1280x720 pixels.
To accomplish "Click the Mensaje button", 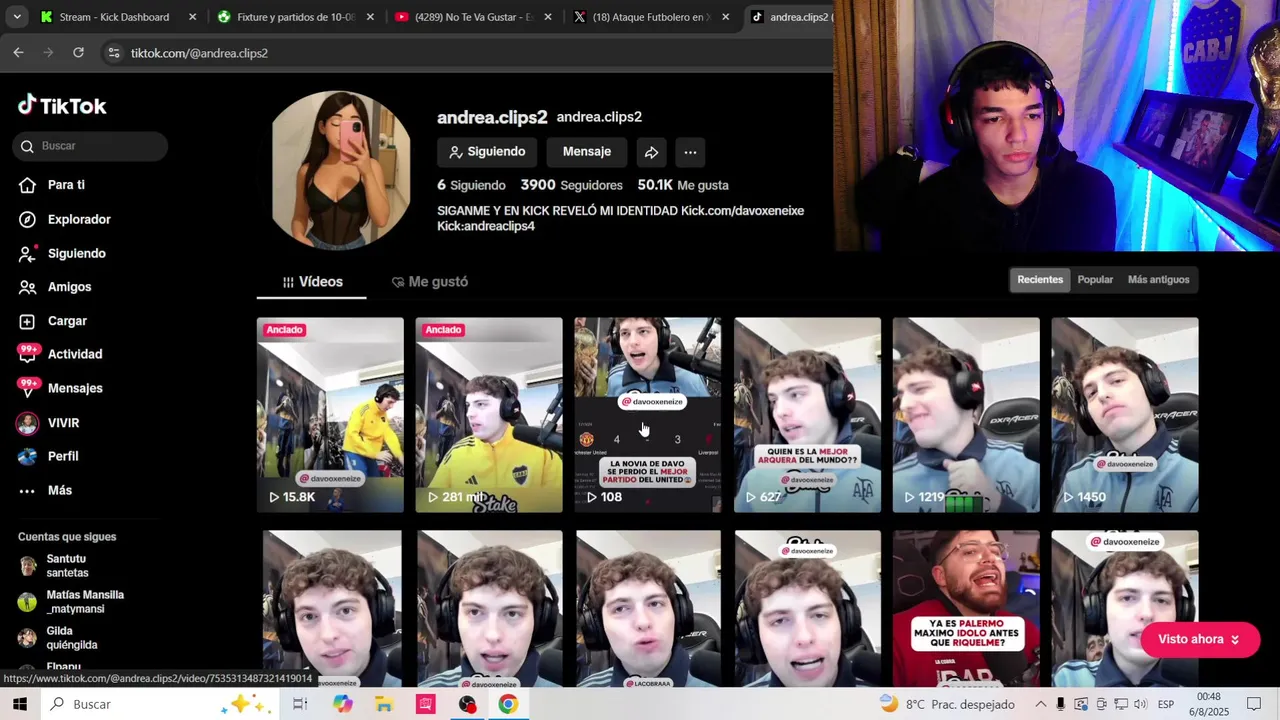I will click(x=587, y=152).
